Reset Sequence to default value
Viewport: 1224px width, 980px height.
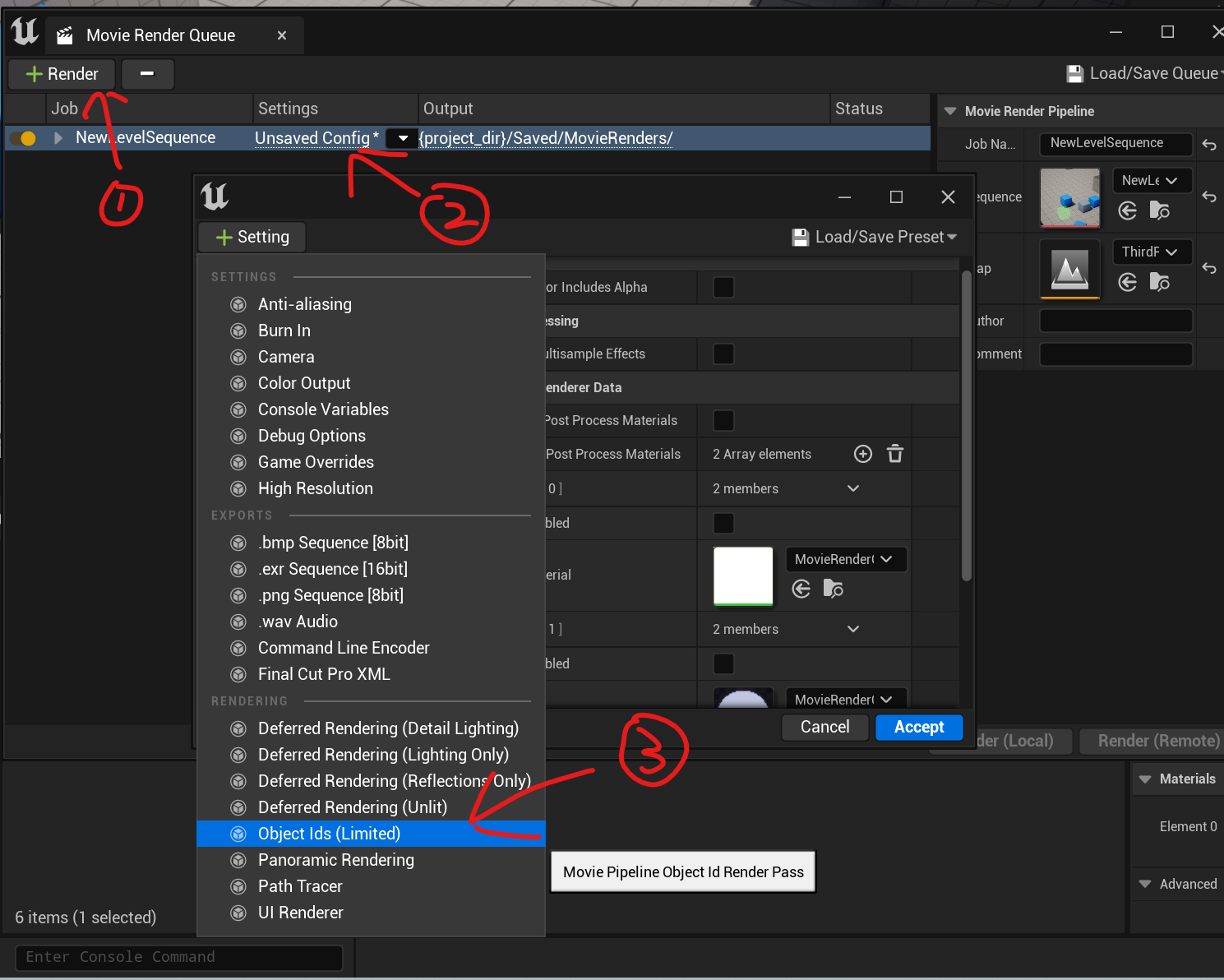pos(1208,197)
